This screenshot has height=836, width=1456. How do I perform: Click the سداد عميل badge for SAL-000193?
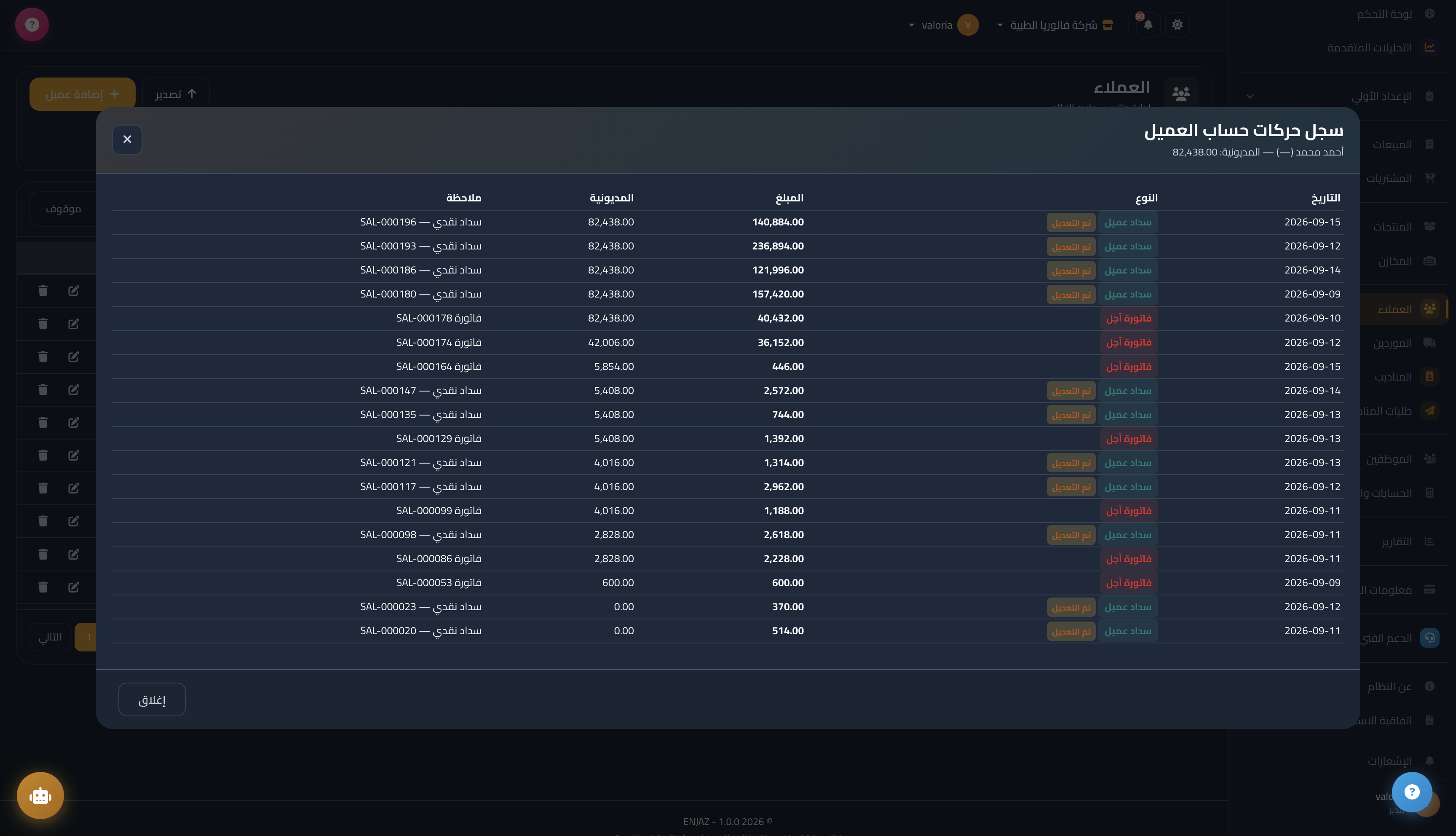tap(1128, 247)
